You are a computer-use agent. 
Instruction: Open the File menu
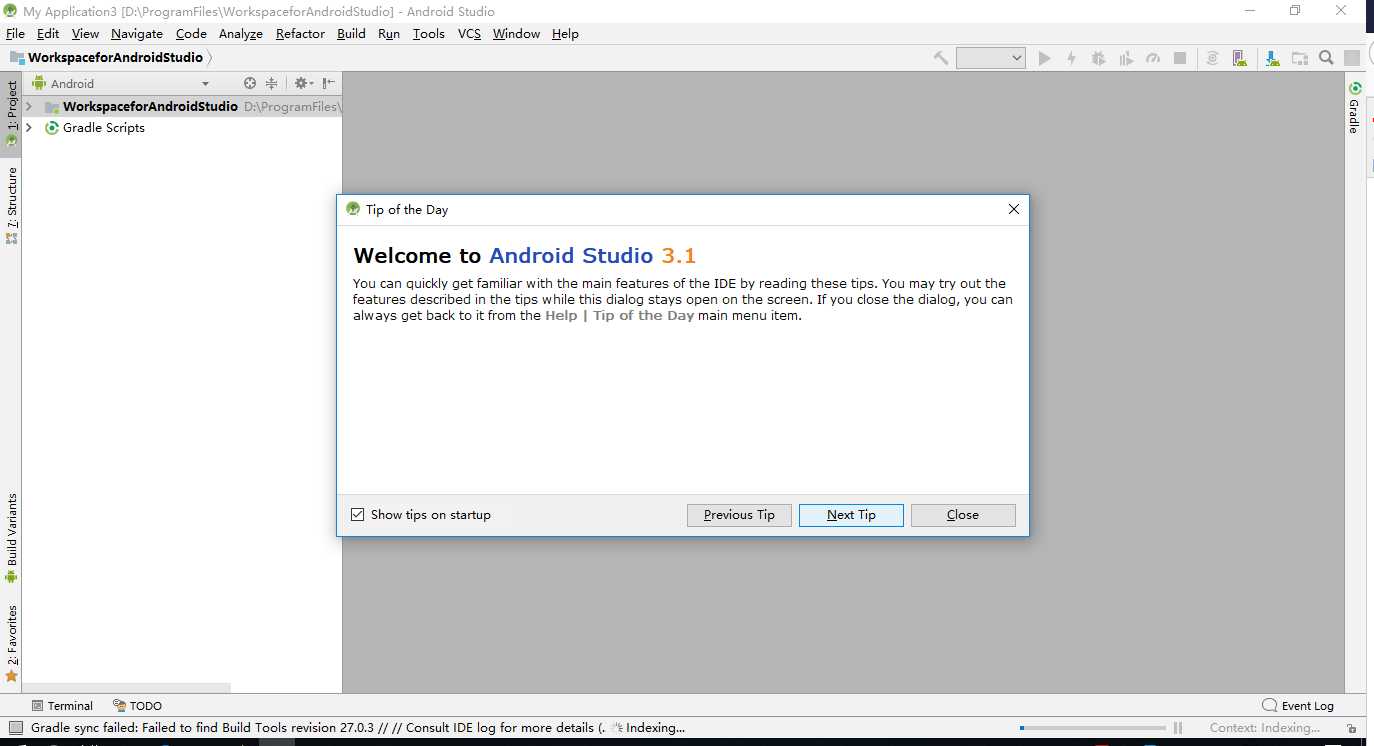click(15, 33)
